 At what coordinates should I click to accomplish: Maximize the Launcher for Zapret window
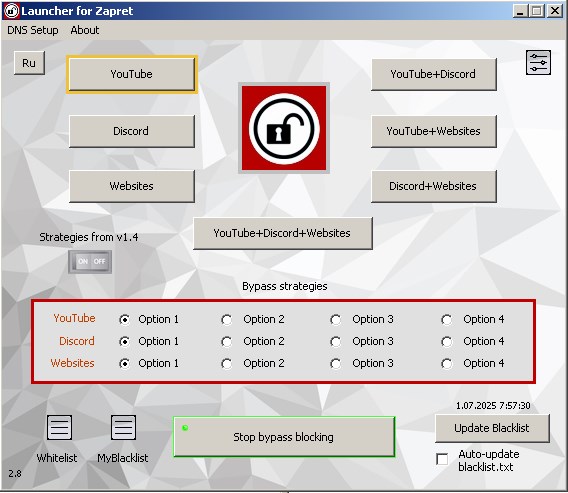pos(537,11)
